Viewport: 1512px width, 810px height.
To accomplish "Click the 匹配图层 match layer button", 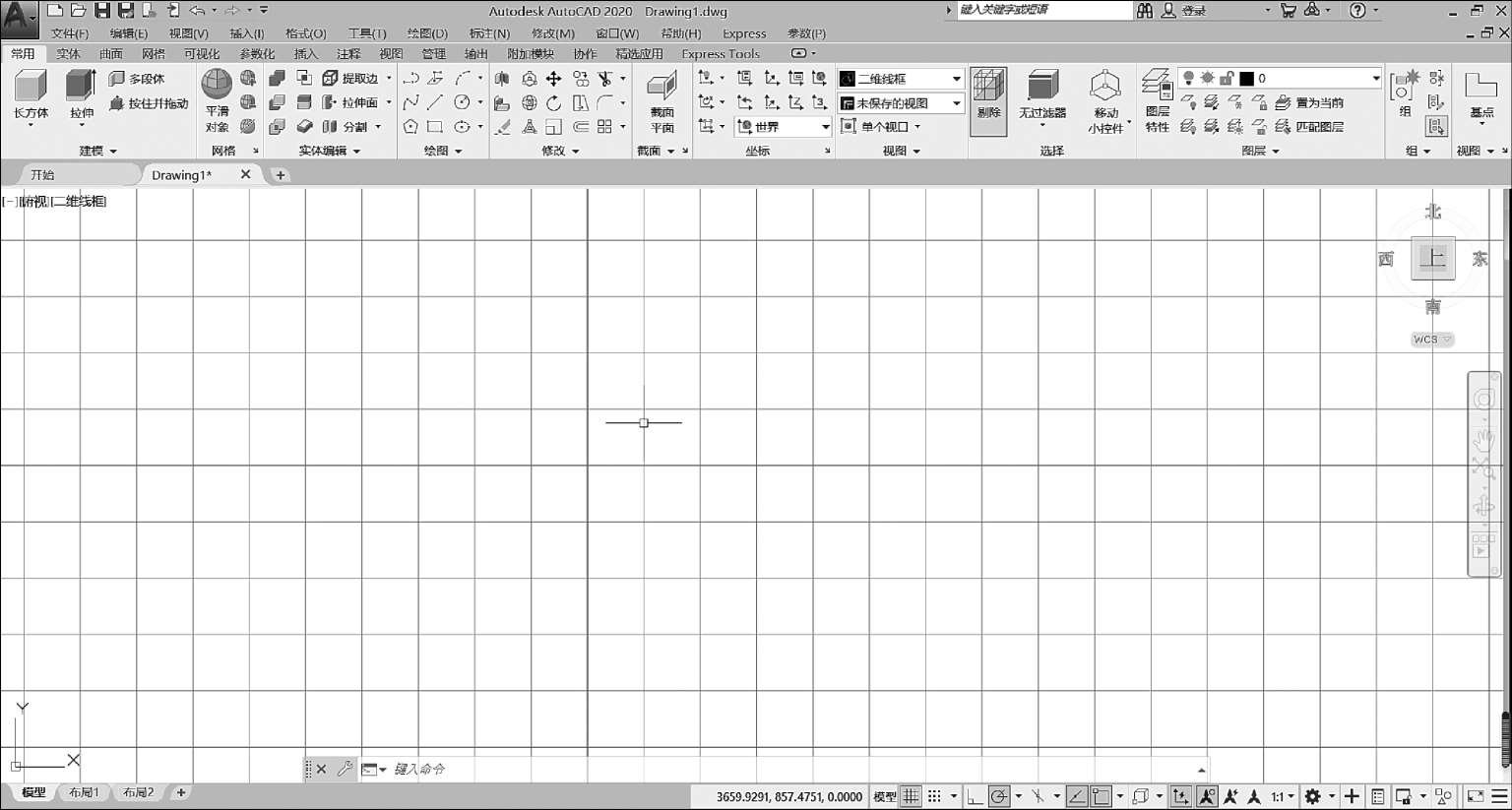I will [1309, 127].
